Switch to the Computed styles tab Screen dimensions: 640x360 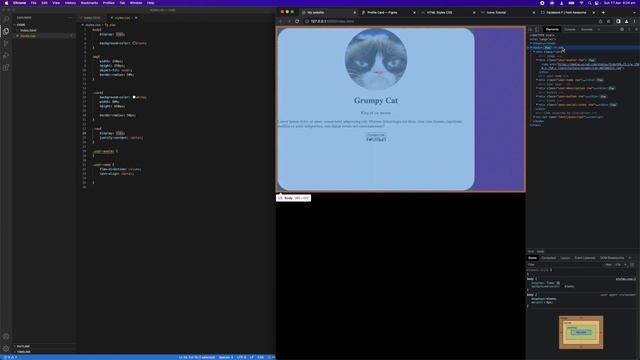(548, 258)
